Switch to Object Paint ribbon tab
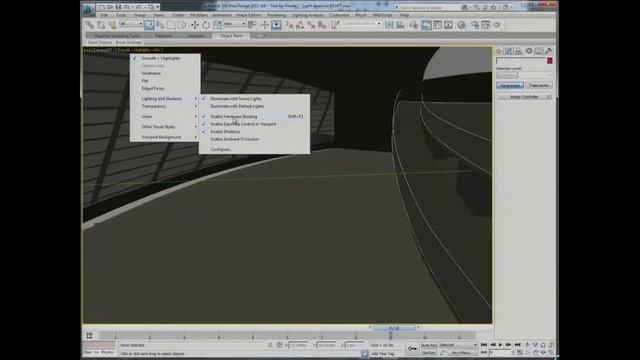This screenshot has height=360, width=640. pyautogui.click(x=231, y=36)
